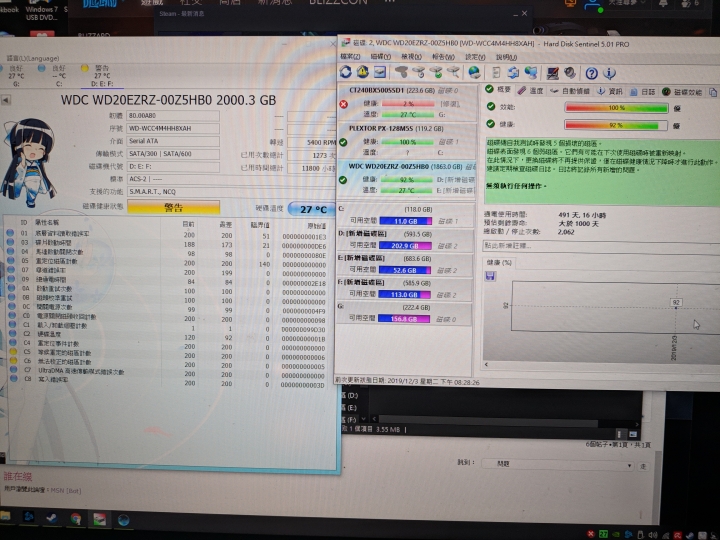Click Steam icon on the taskbar

tap(51, 518)
